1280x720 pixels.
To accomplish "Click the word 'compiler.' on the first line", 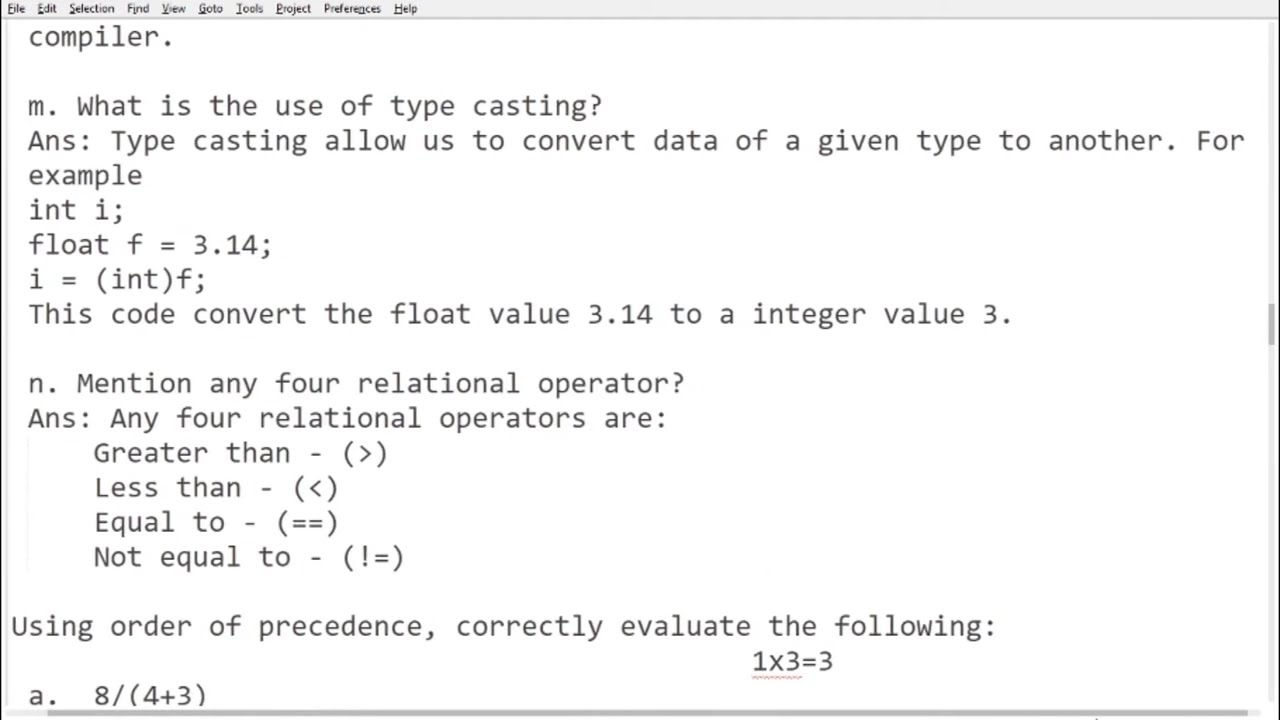I will [101, 38].
